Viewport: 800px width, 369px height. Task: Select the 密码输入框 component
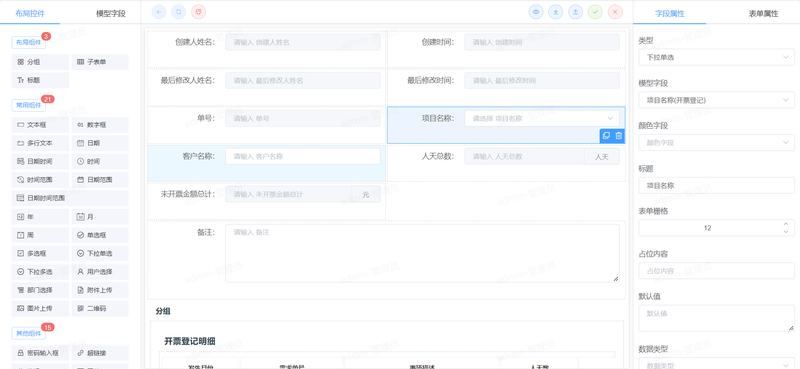[40, 353]
